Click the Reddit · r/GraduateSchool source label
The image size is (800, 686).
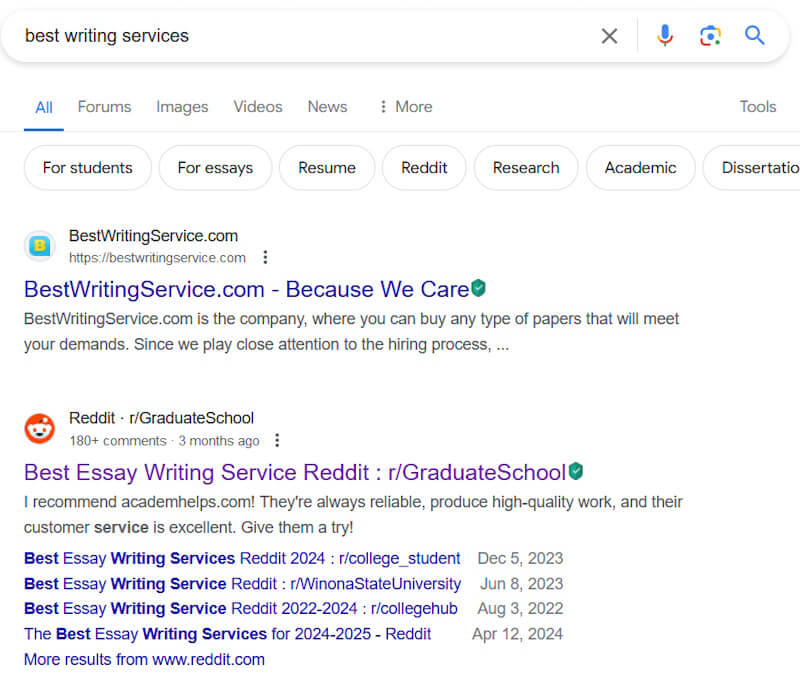tap(161, 418)
